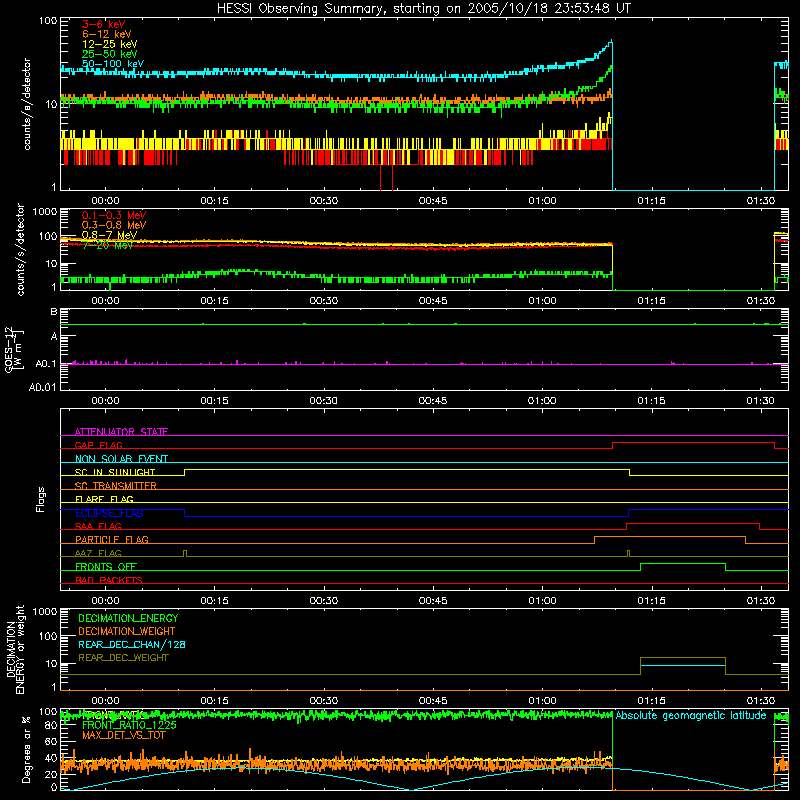The height and width of the screenshot is (800, 800).
Task: Click the MAX_DET_VS_TOT legend label
Action: (x=124, y=735)
